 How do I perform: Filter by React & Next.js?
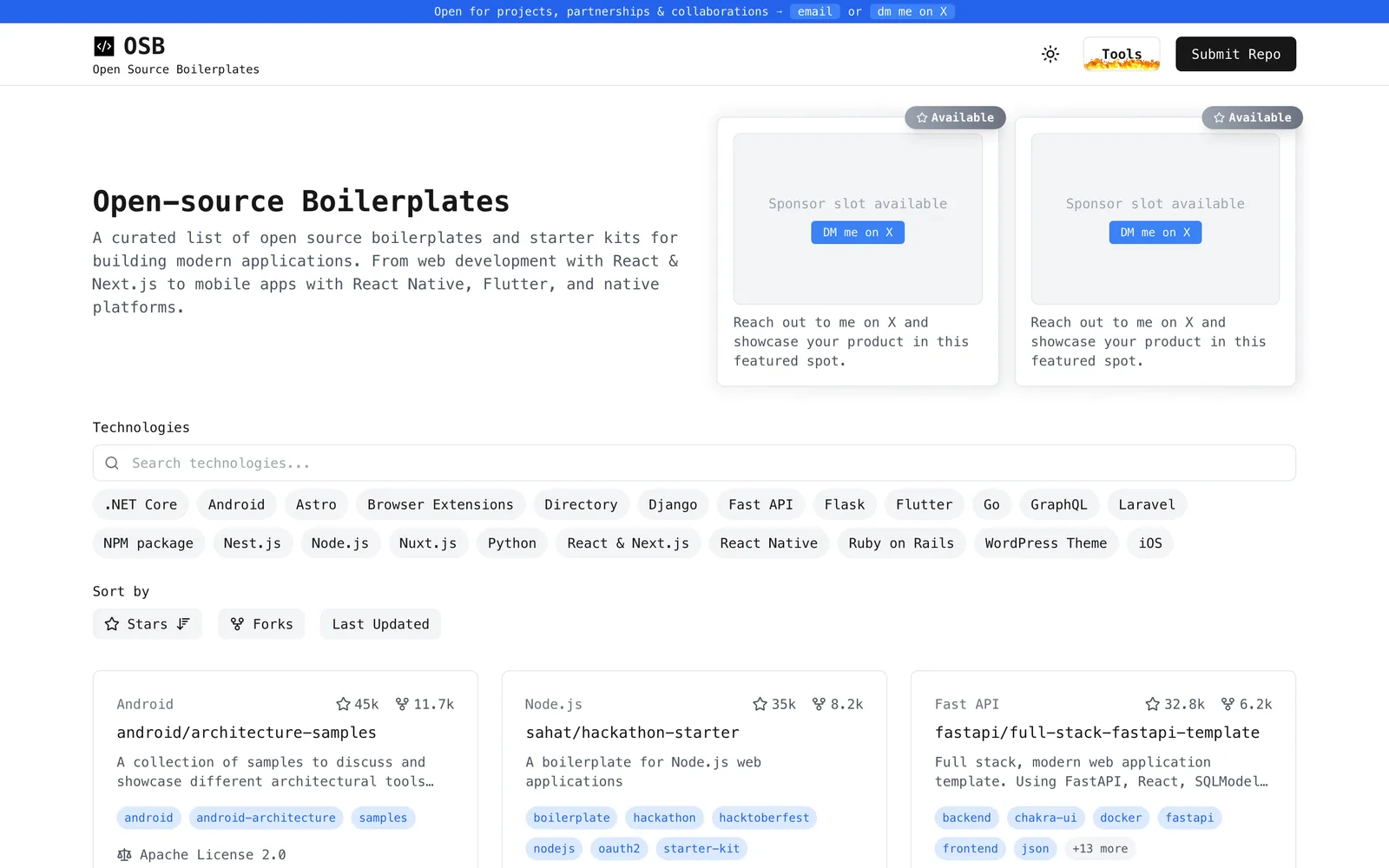[628, 543]
